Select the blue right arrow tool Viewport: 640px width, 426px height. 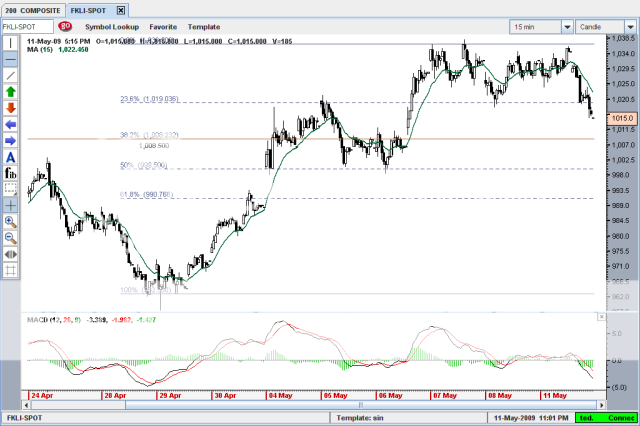11,140
